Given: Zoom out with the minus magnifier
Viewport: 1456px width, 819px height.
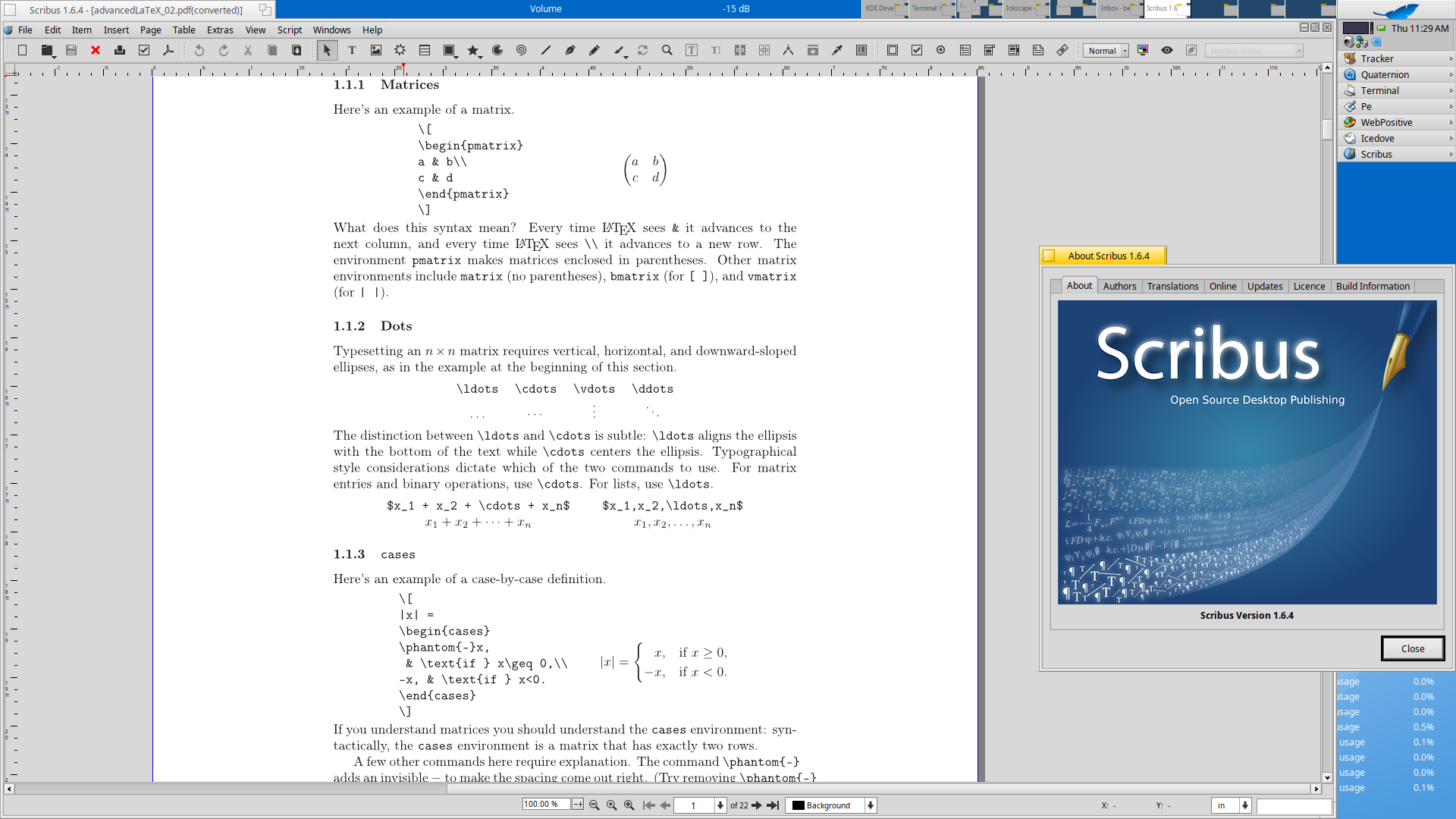Looking at the screenshot, I should [x=594, y=805].
